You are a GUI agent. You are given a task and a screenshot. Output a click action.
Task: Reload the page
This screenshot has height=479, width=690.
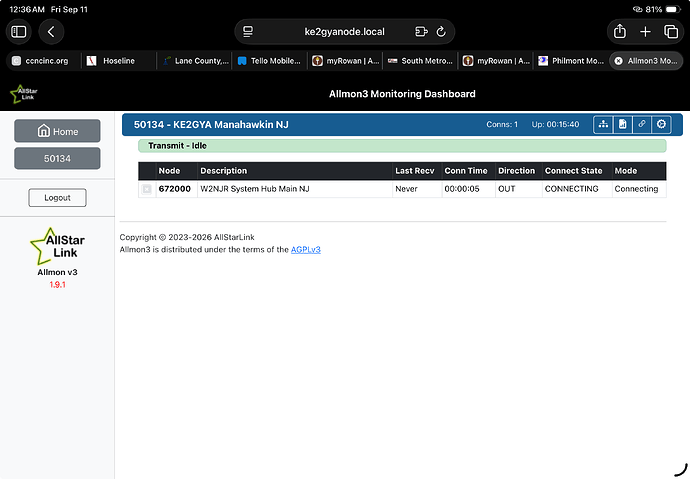[x=441, y=32]
